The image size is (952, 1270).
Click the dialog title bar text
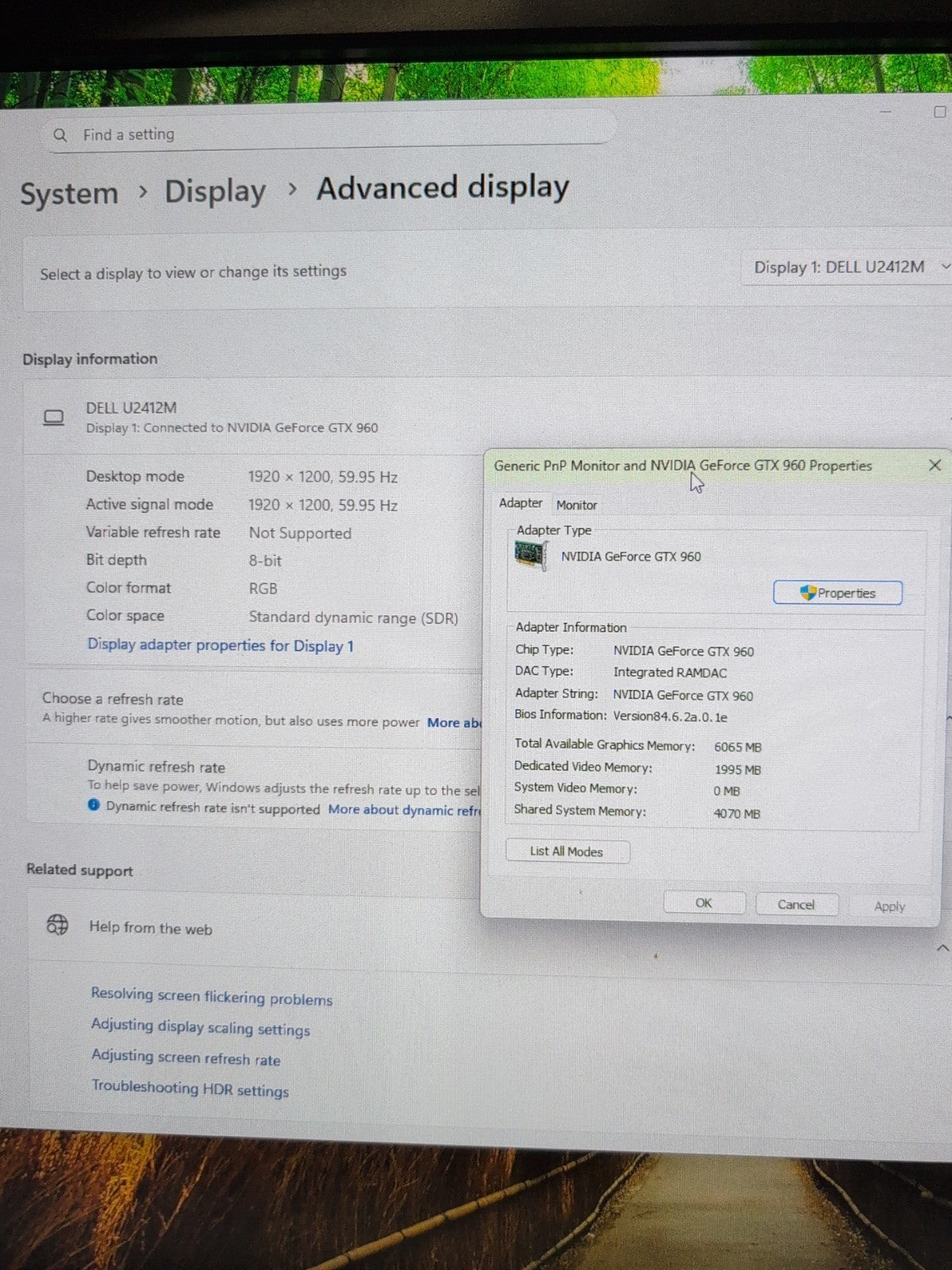pyautogui.click(x=683, y=466)
